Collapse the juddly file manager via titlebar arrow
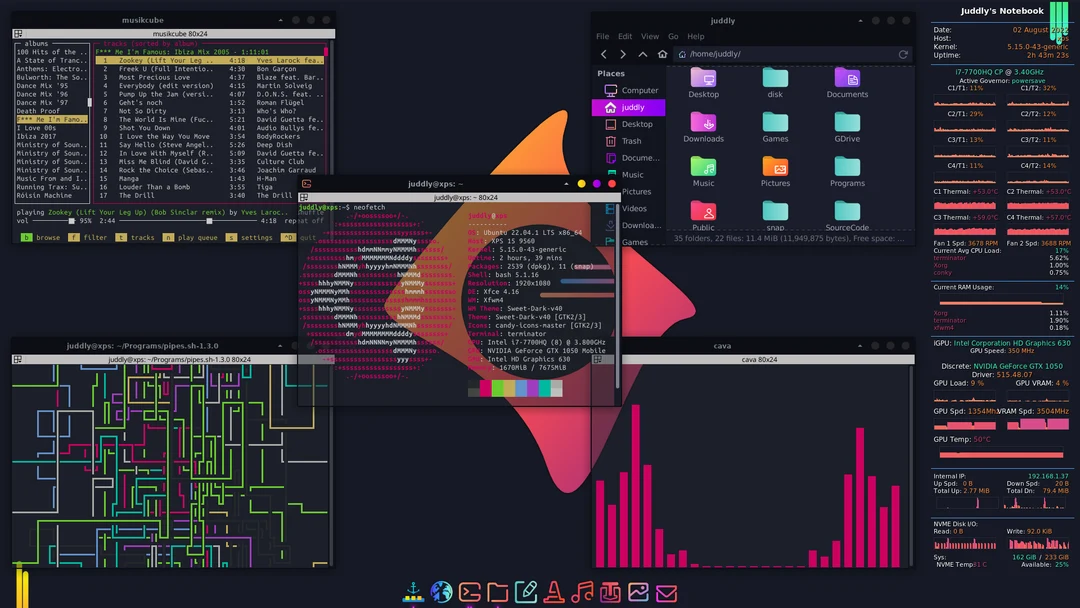 [x=860, y=20]
